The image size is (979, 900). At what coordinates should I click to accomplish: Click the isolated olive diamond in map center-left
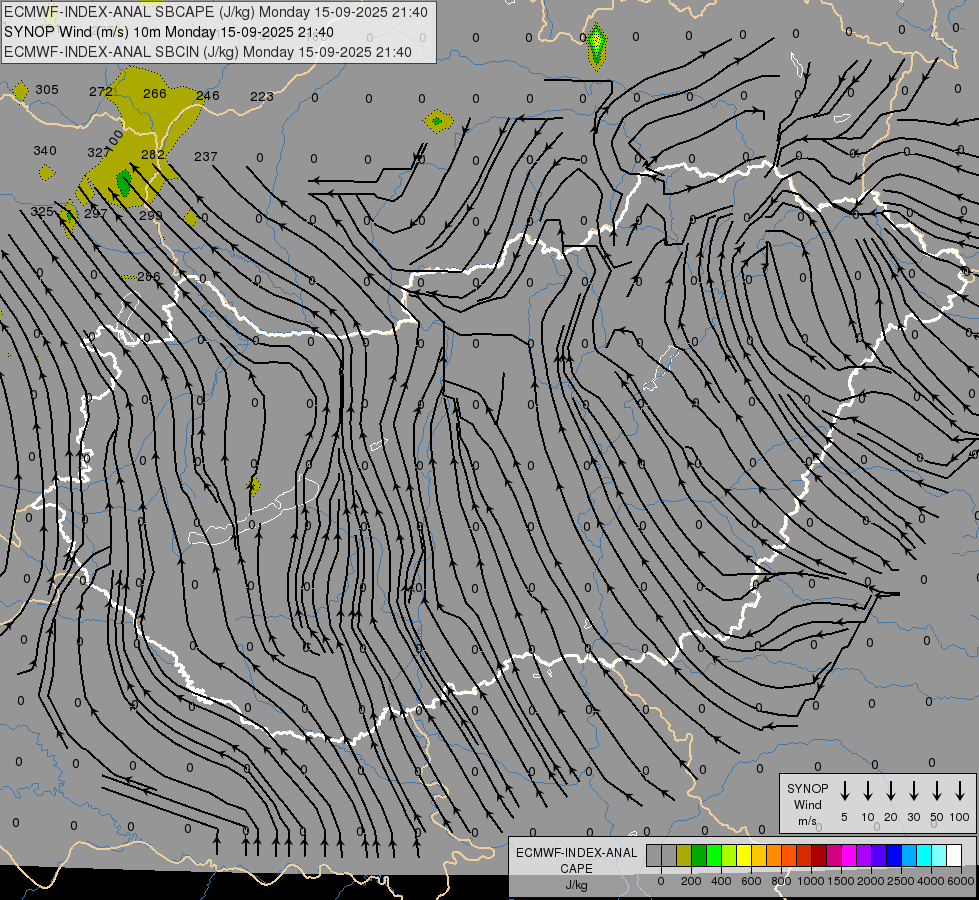point(253,485)
